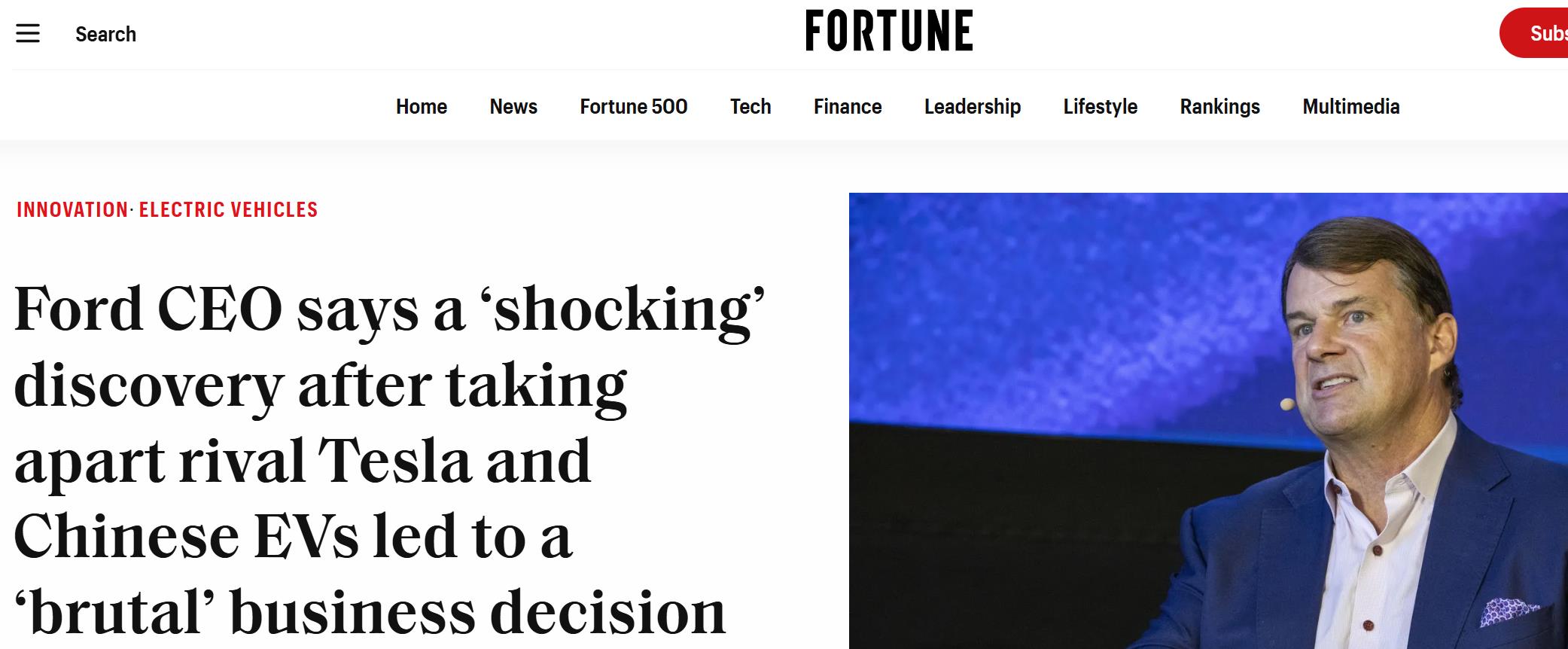
Task: Open the Search field
Action: click(105, 35)
